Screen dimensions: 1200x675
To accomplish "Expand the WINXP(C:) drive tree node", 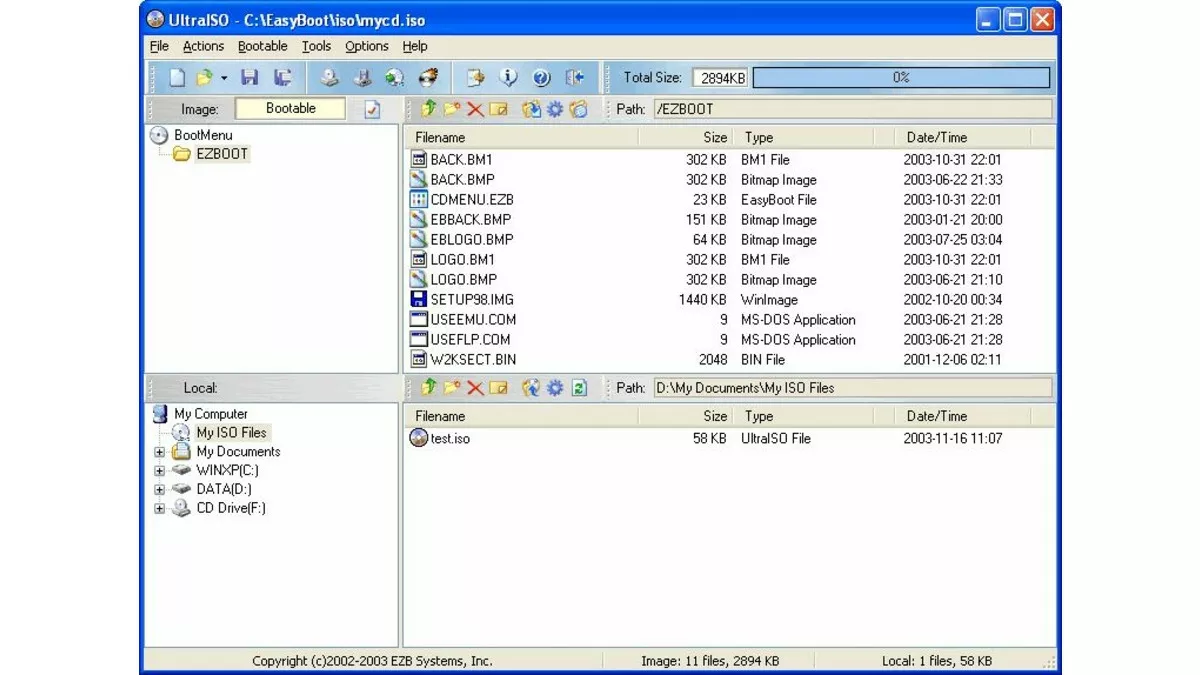I will 159,470.
